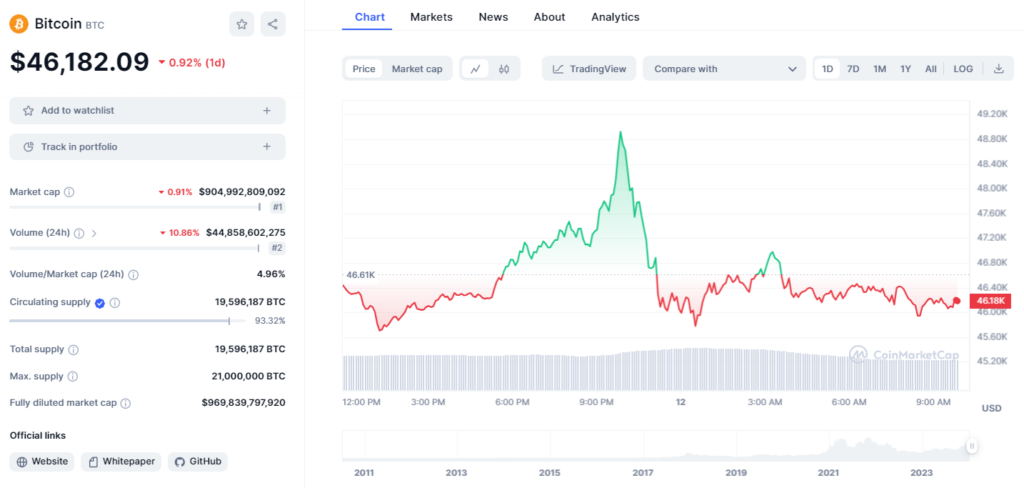Select the 7D time range
Viewport: 1024px width, 488px height.
pyautogui.click(x=853, y=69)
